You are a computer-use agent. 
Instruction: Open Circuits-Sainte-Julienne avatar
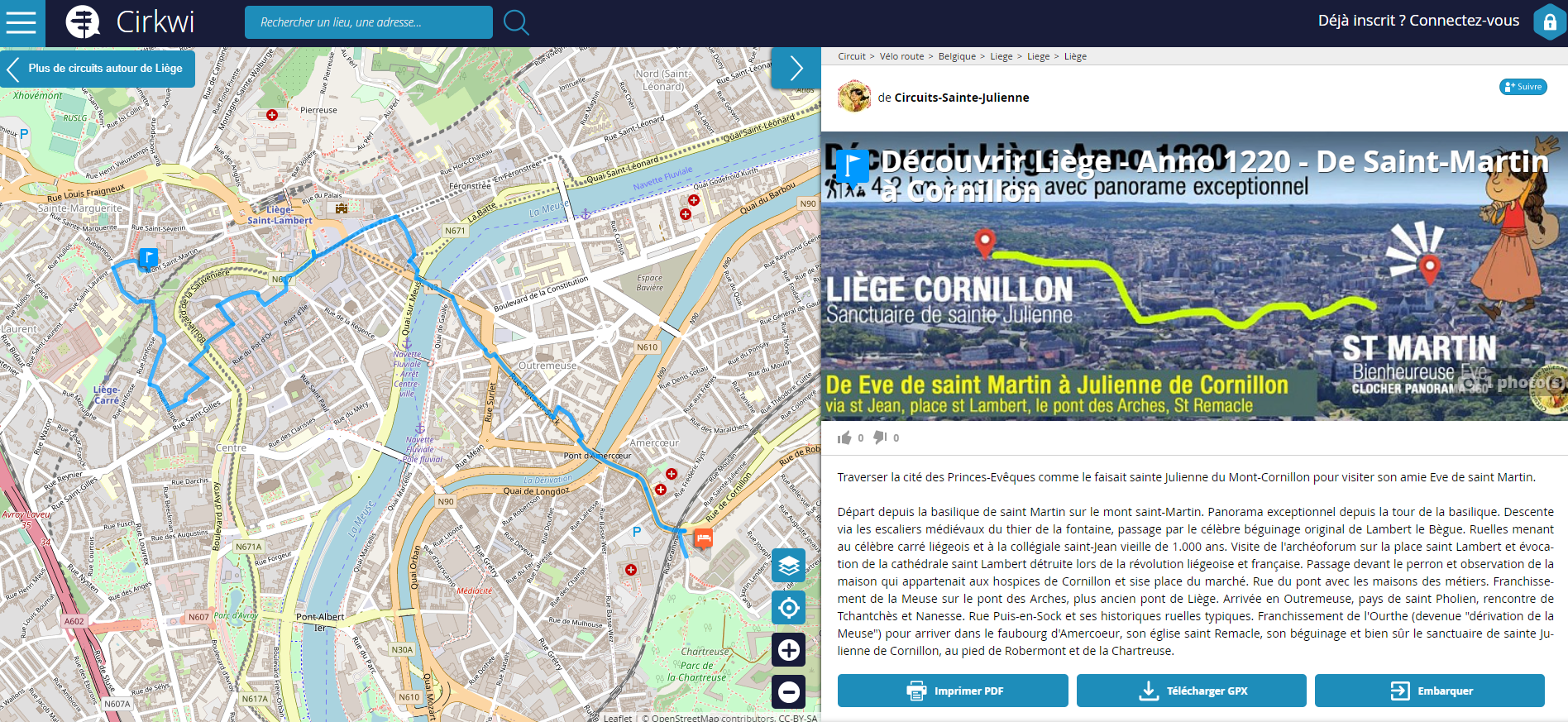click(854, 97)
